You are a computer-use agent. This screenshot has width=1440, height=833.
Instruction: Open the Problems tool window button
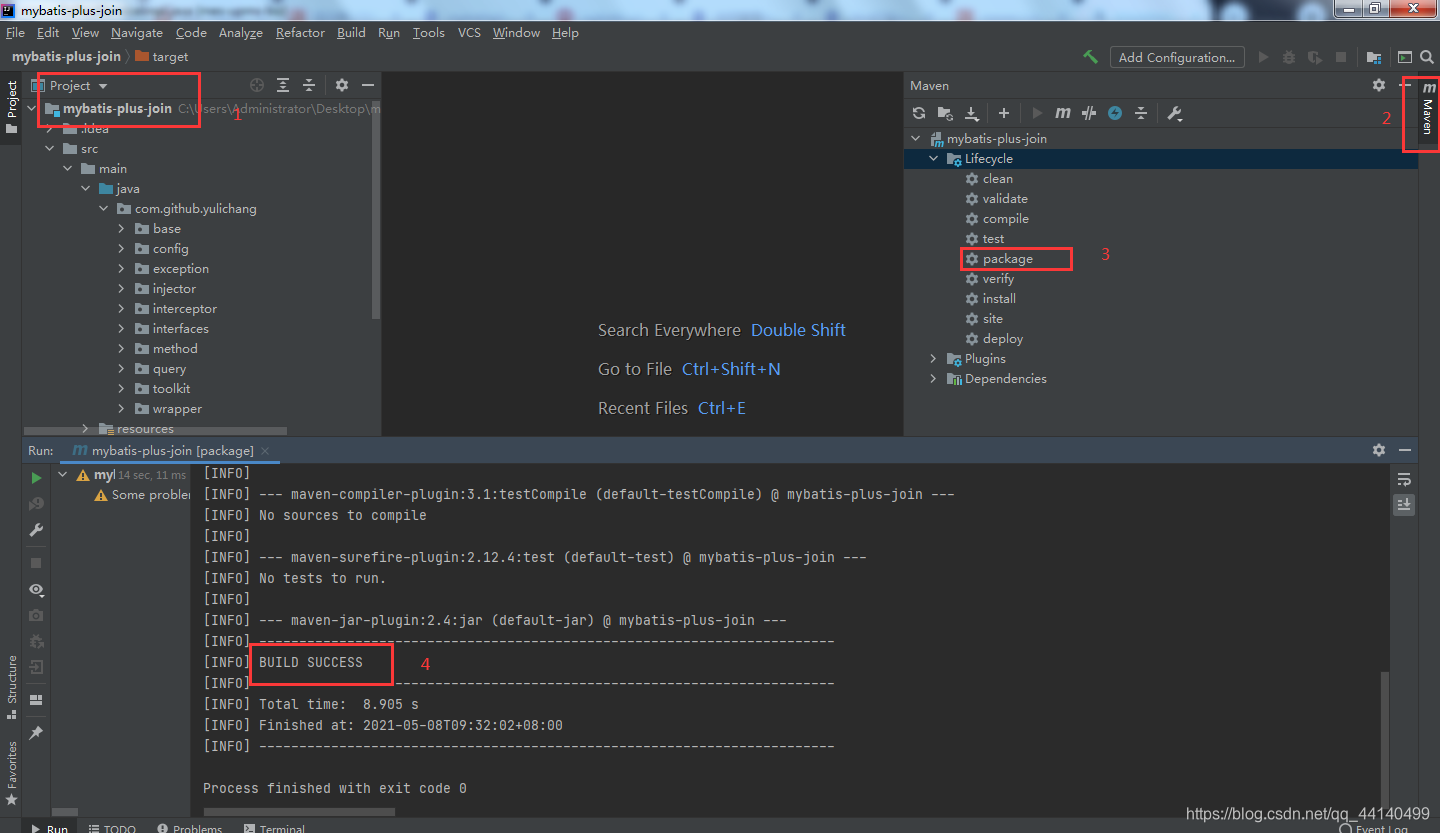(x=190, y=828)
